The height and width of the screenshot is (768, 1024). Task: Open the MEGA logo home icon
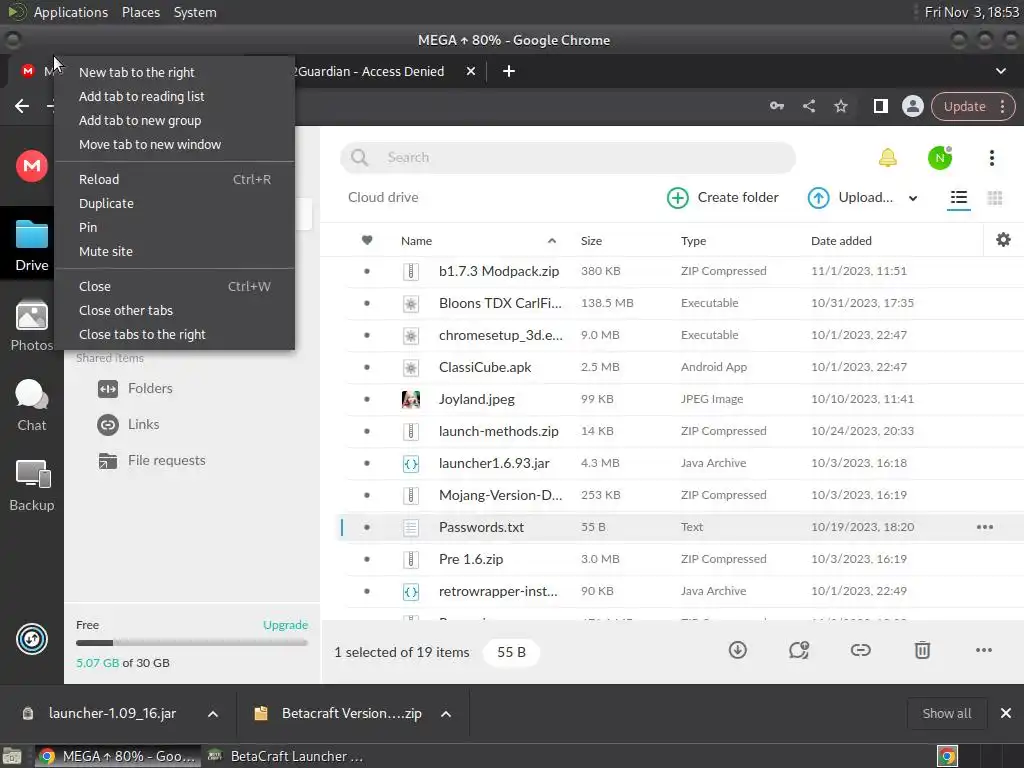coord(32,165)
